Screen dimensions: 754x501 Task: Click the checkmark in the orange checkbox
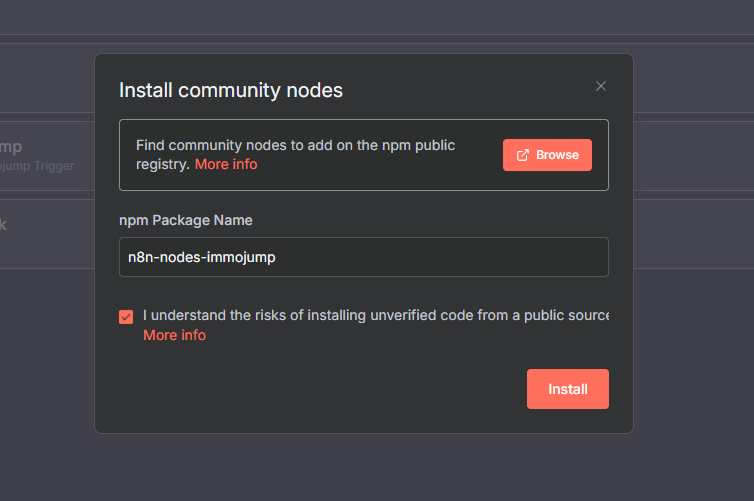126,317
